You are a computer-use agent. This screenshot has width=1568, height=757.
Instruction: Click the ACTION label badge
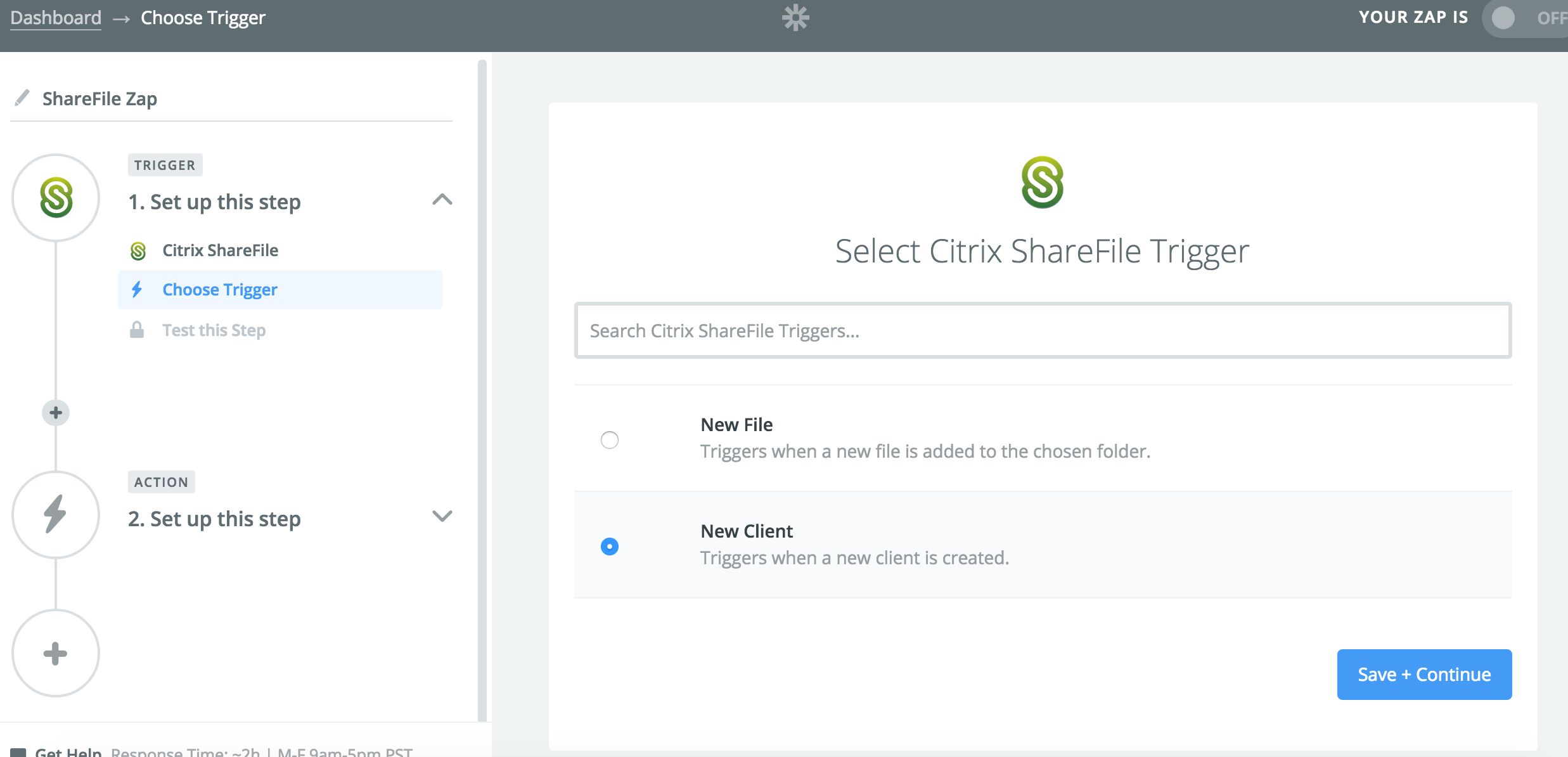[x=161, y=482]
